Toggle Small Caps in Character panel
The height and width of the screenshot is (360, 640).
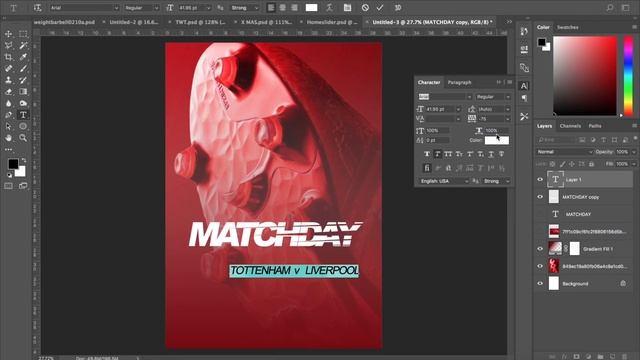pos(459,154)
